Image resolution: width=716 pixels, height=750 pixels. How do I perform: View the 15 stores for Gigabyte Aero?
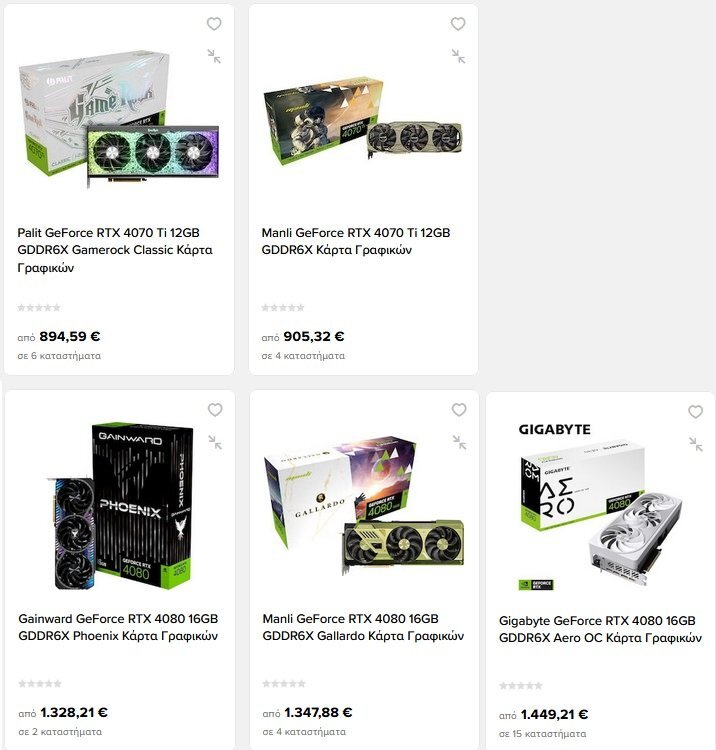tap(542, 733)
